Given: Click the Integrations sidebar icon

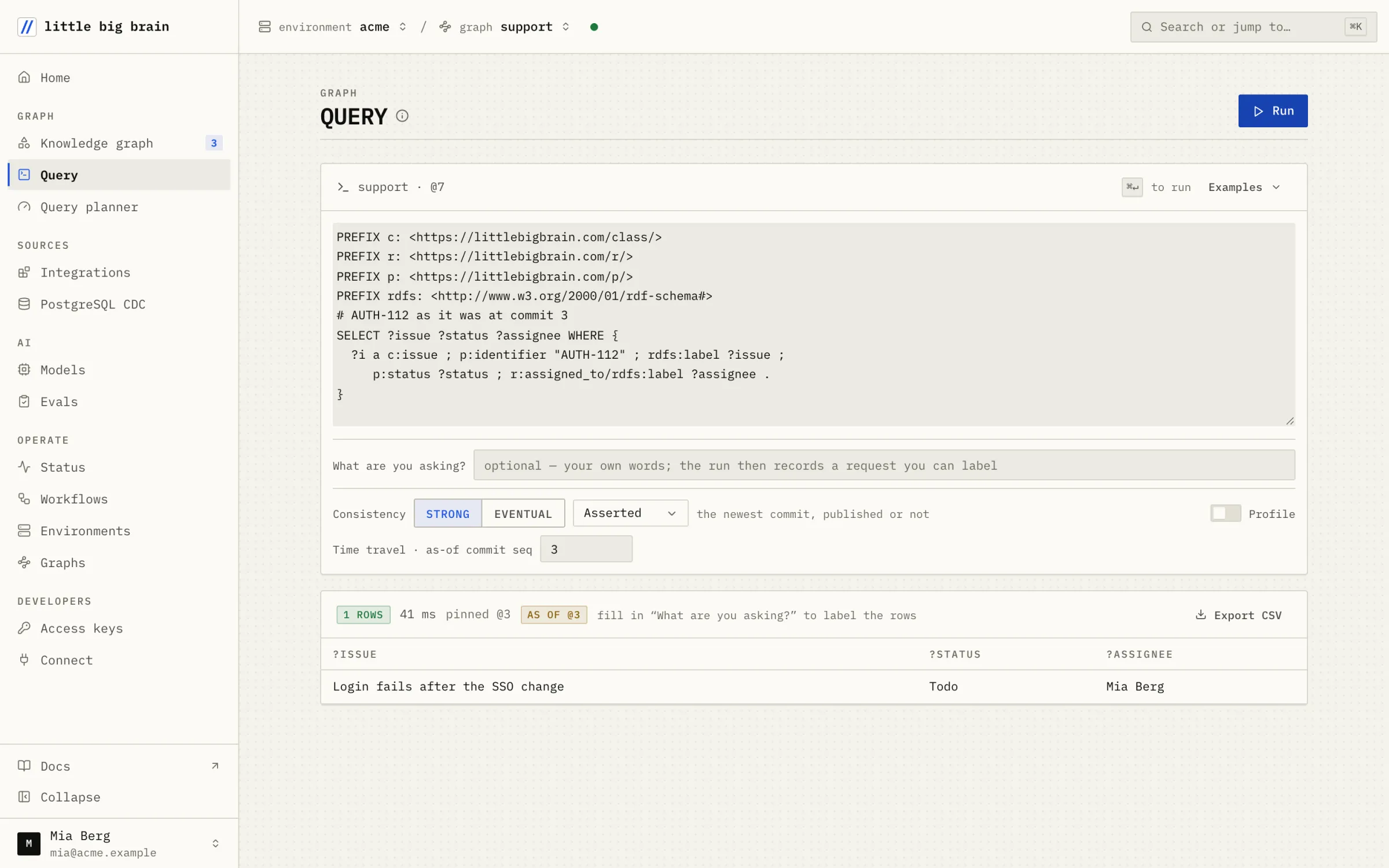Looking at the screenshot, I should coord(24,272).
